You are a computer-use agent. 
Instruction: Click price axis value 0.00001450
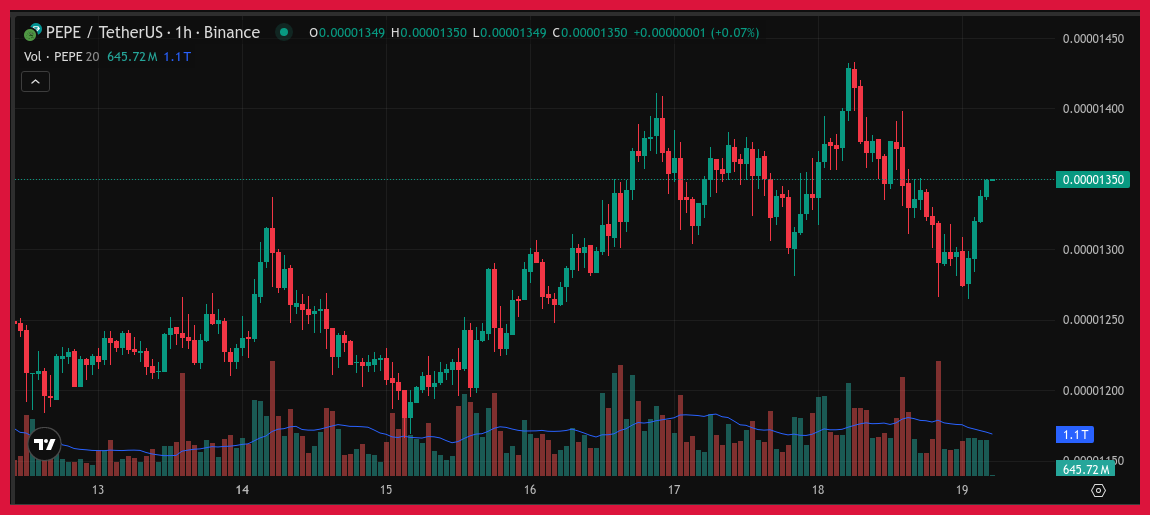(1094, 38)
